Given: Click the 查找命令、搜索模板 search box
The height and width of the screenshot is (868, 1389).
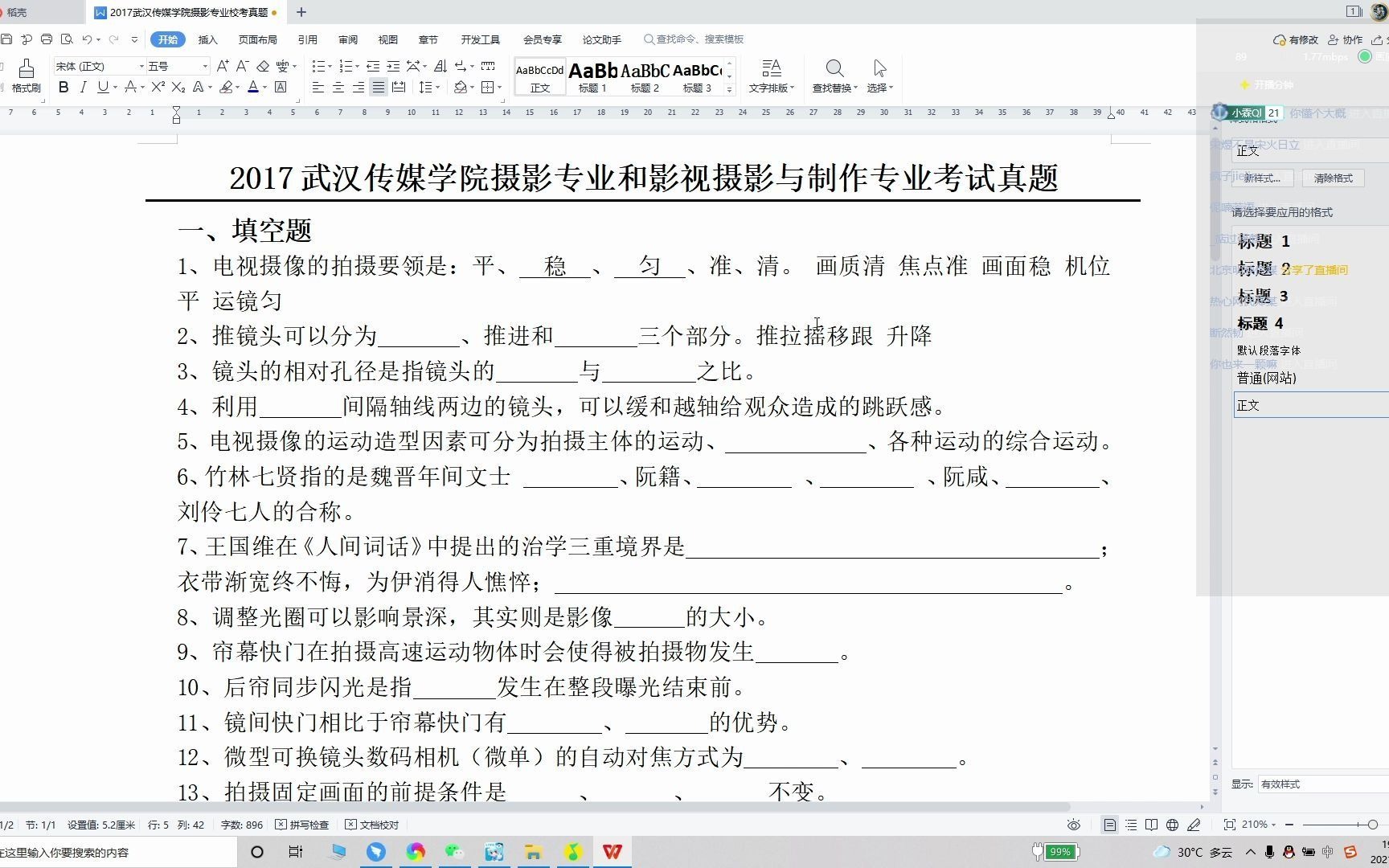Looking at the screenshot, I should point(694,39).
